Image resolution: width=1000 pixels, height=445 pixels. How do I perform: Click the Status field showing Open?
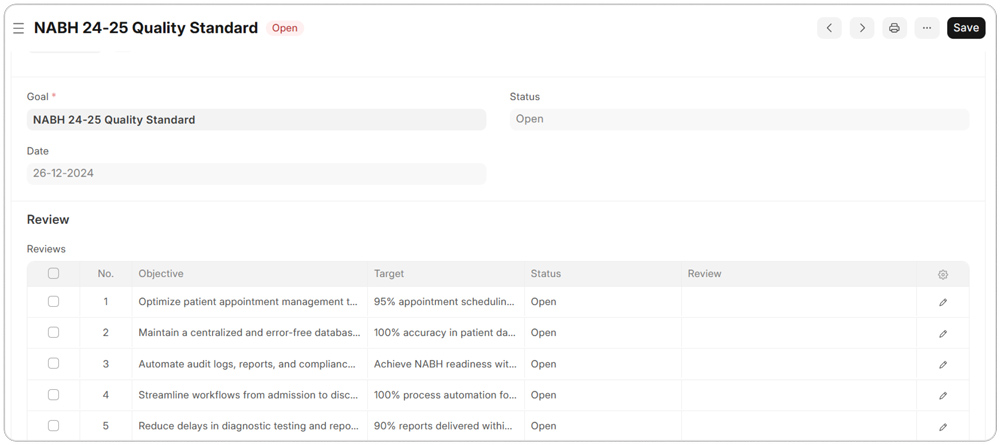pos(739,119)
